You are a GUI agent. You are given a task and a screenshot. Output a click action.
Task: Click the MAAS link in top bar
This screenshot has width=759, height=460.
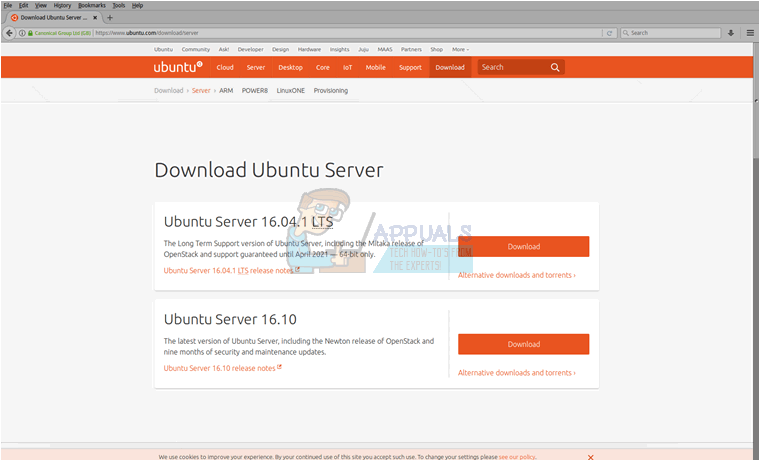point(385,49)
